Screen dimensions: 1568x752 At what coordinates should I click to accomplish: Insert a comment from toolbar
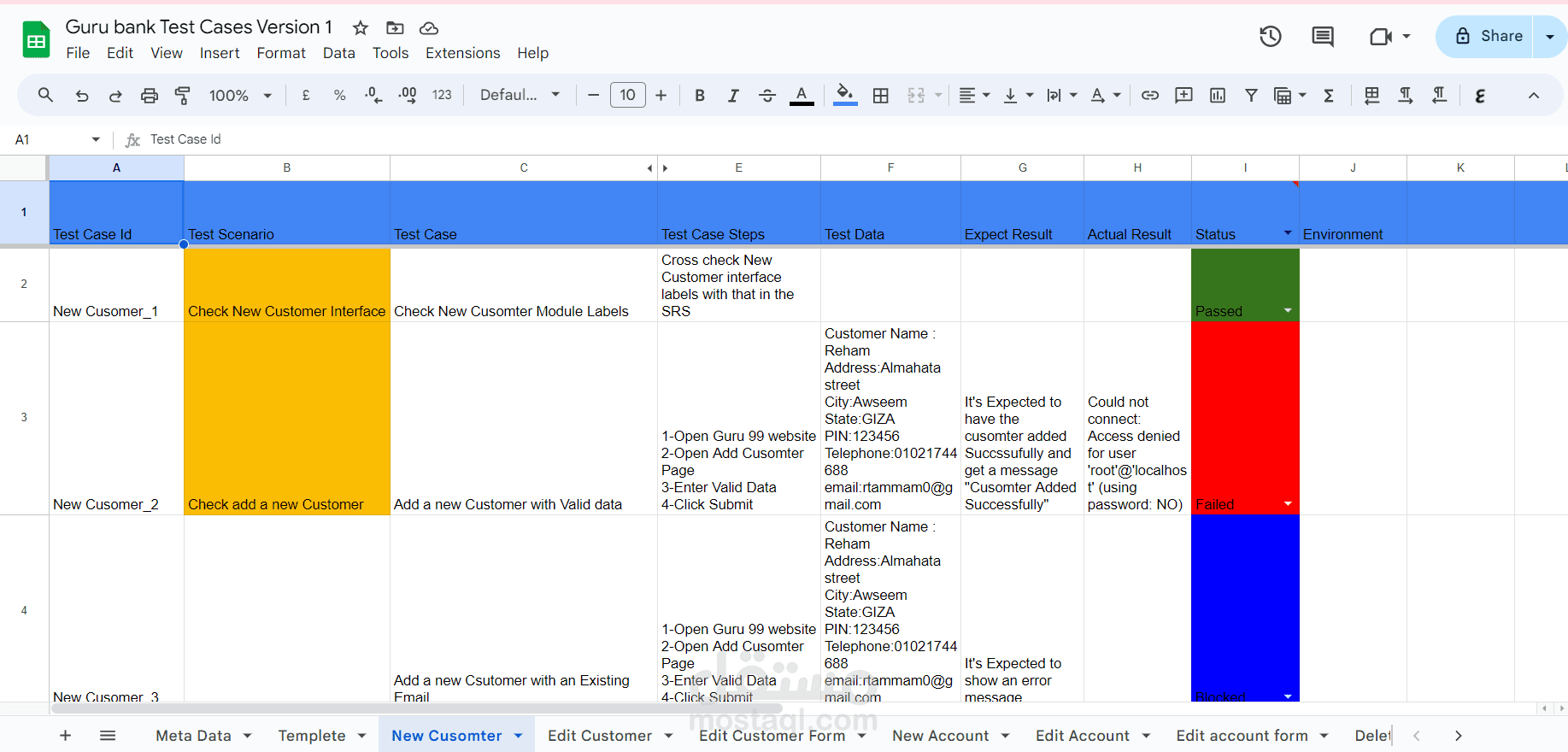point(1183,95)
